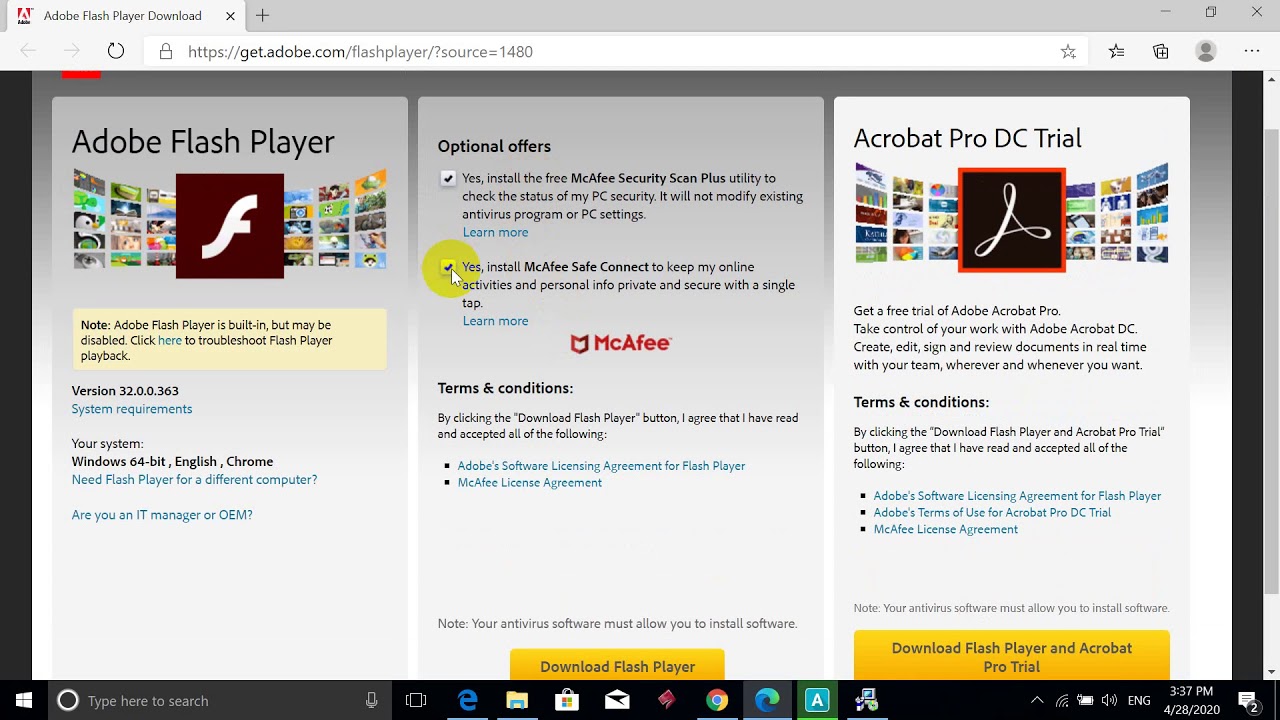
Task: Click 'here' to troubleshoot Flash Player
Action: (170, 340)
